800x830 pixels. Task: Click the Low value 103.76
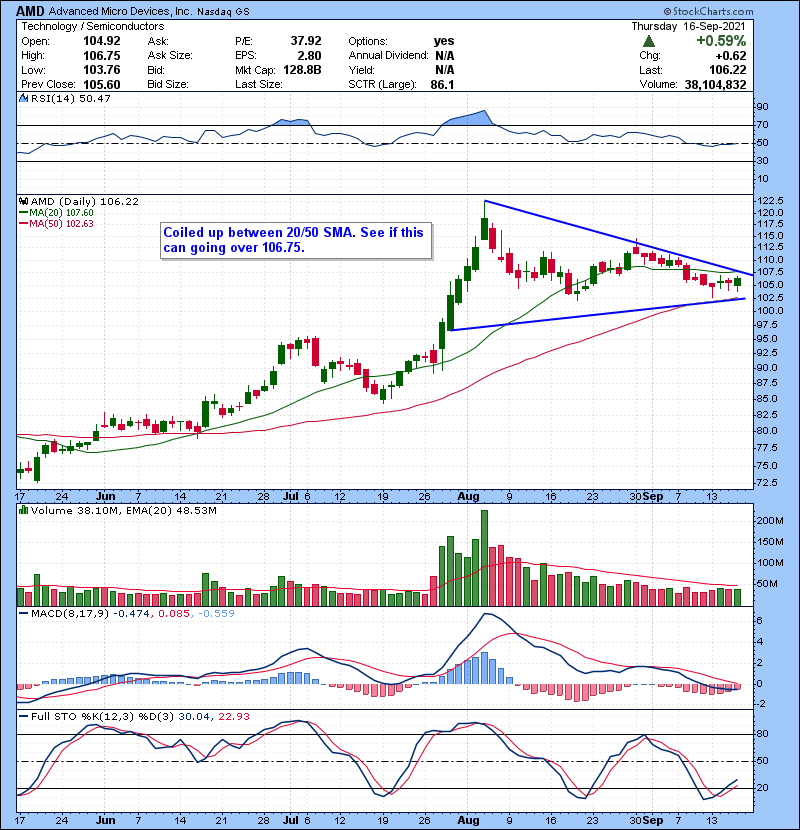tap(102, 70)
